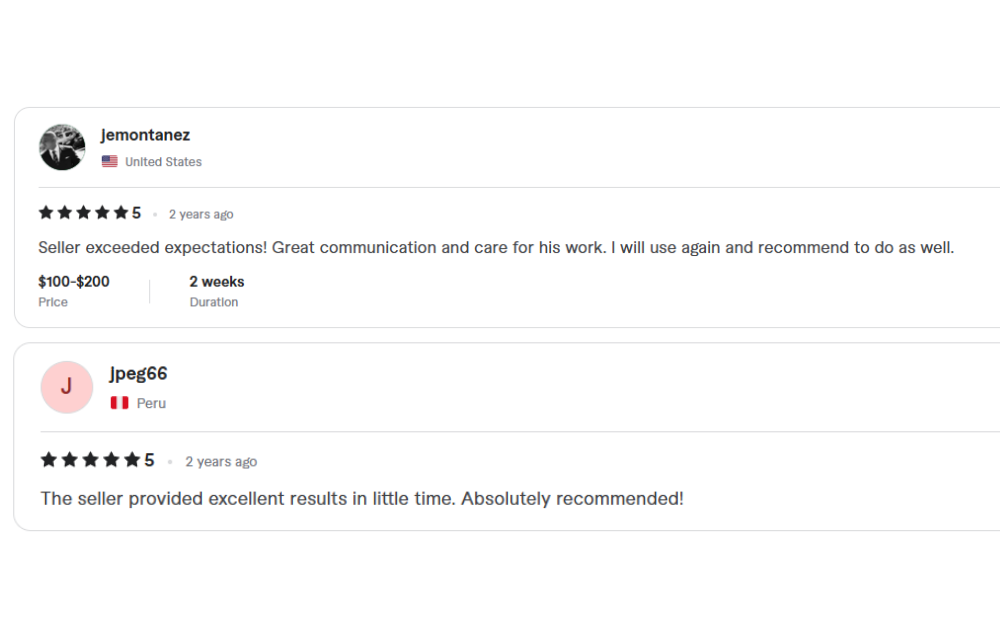This screenshot has height=636, width=1000.
Task: Click the 'United States' country label
Action: 163,162
